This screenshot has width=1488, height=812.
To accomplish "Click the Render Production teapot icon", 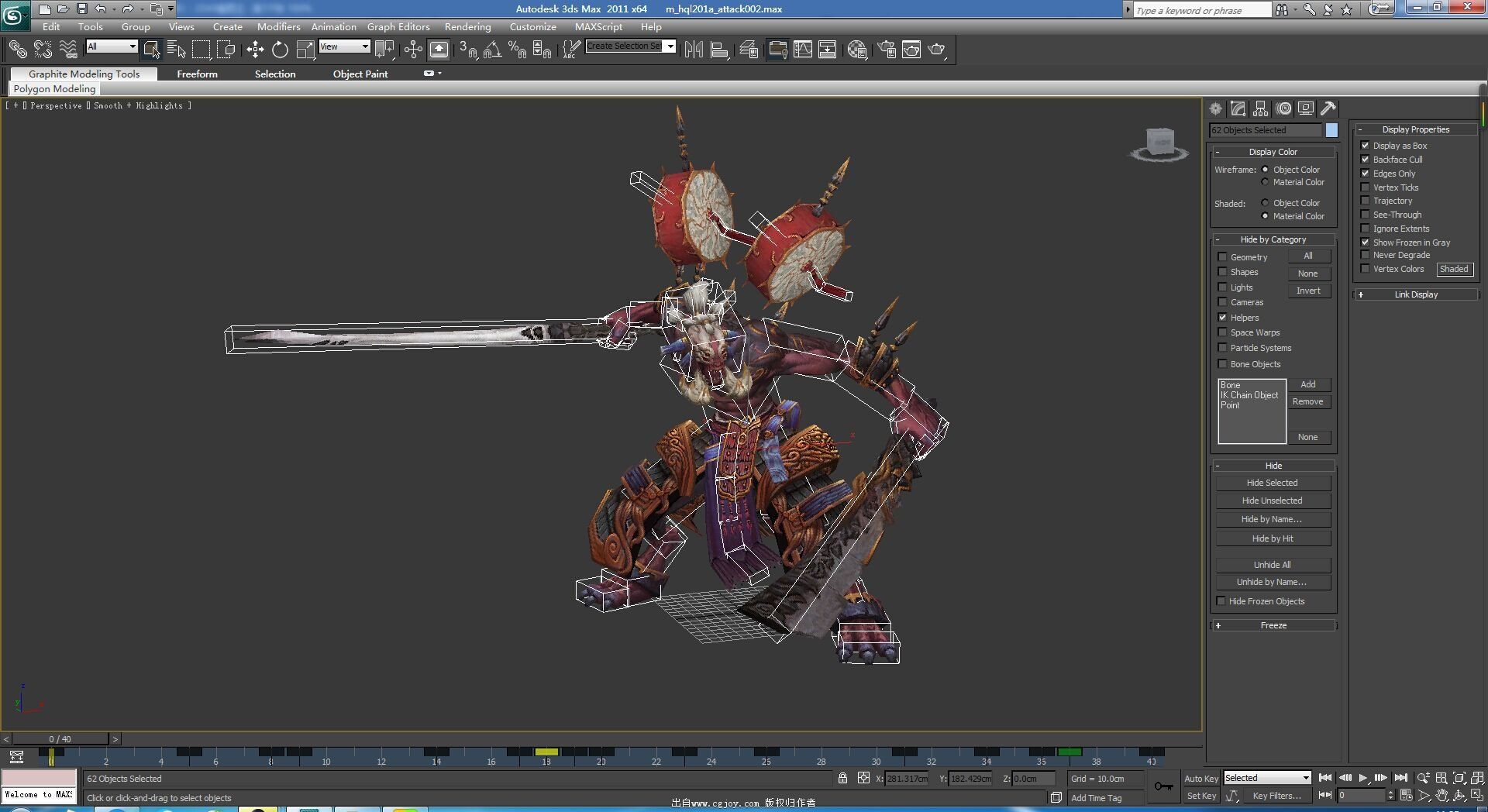I will pyautogui.click(x=937, y=50).
